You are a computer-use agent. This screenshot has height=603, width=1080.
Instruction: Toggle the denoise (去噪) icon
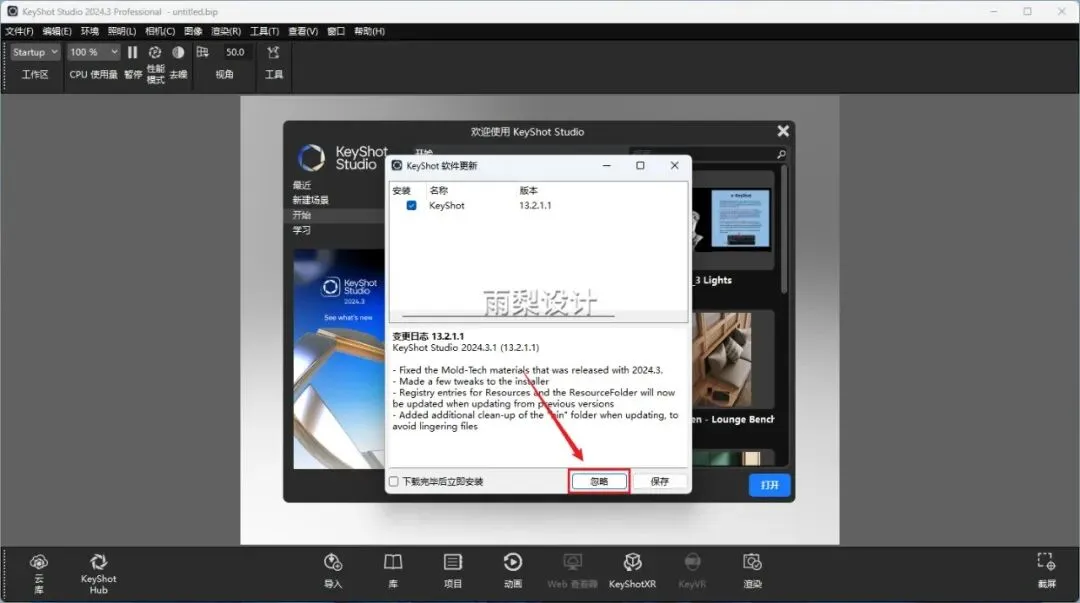coord(178,52)
